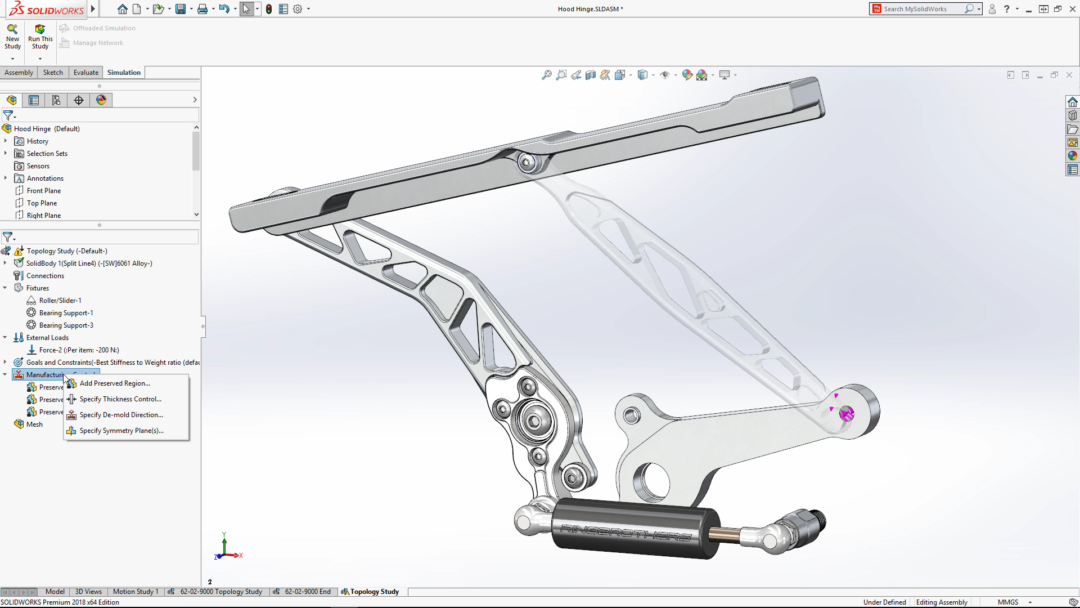This screenshot has height=608, width=1080.
Task: Toggle the Section View tool
Action: 591,75
